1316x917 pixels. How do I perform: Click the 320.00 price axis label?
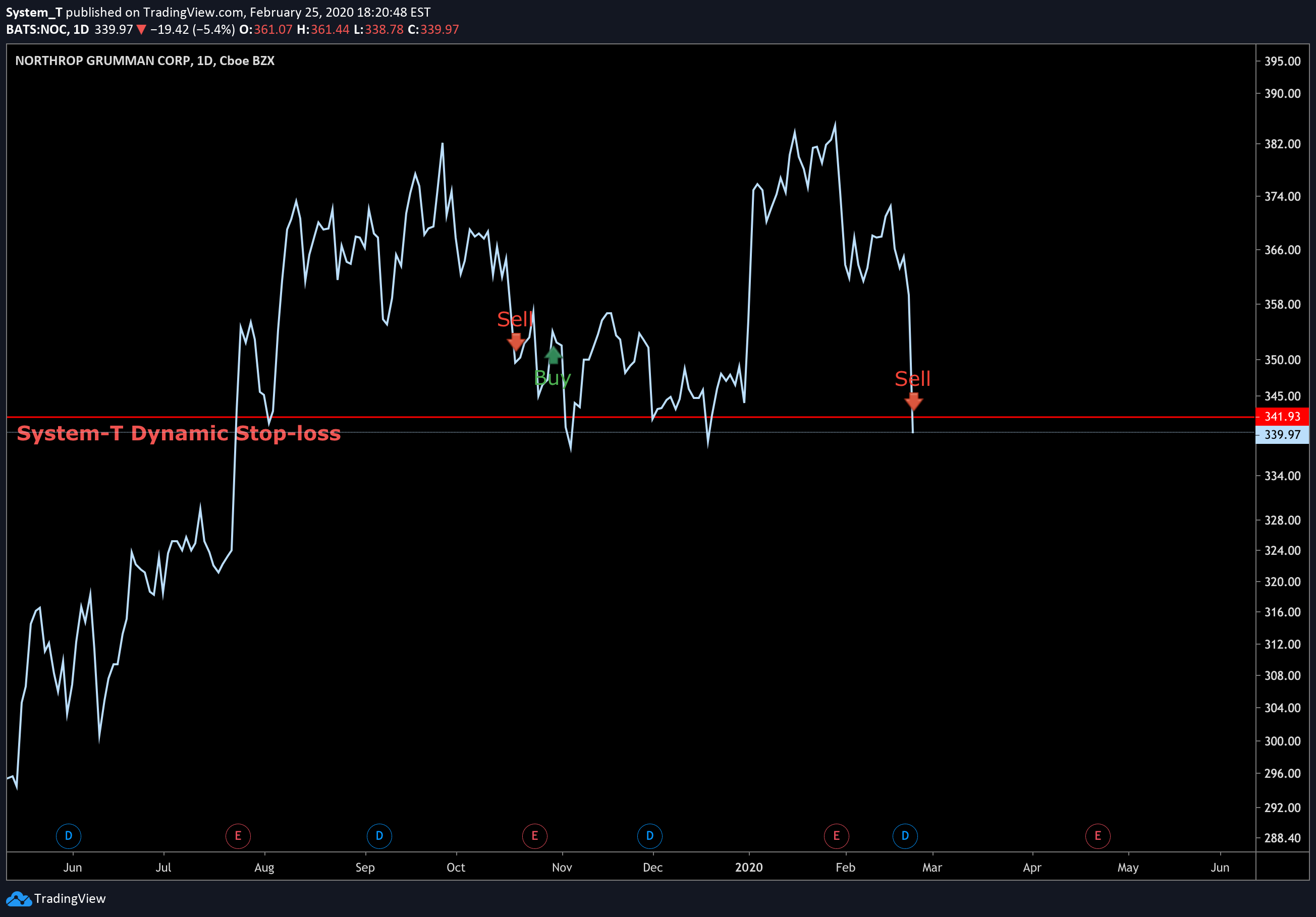[1282, 582]
